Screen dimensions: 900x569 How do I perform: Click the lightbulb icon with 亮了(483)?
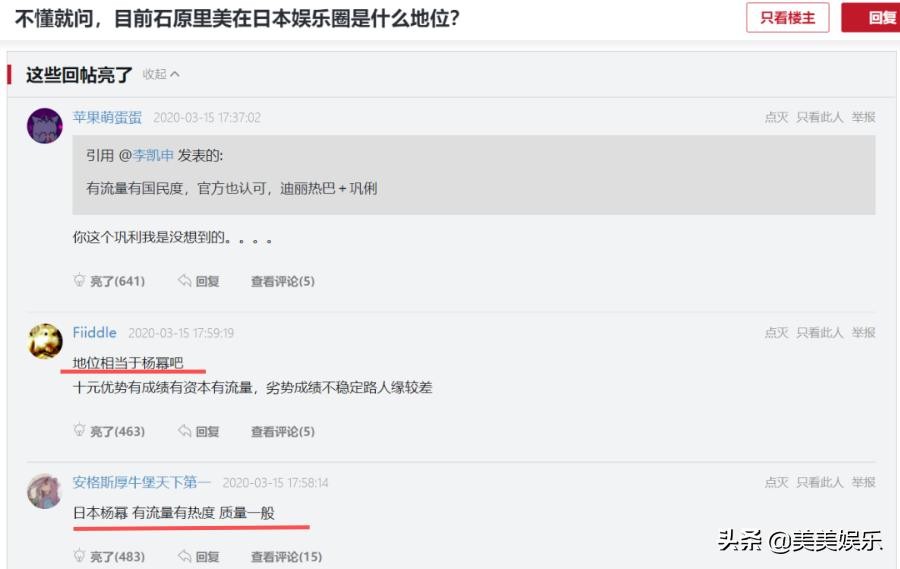tap(79, 556)
